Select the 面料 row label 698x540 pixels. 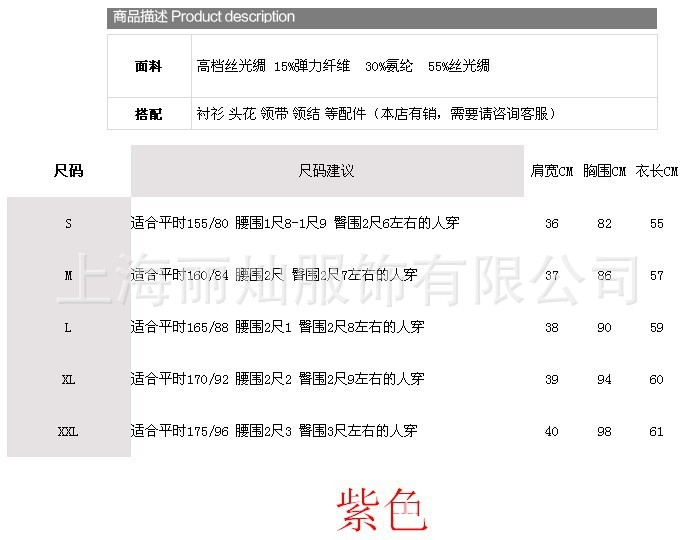point(149,66)
